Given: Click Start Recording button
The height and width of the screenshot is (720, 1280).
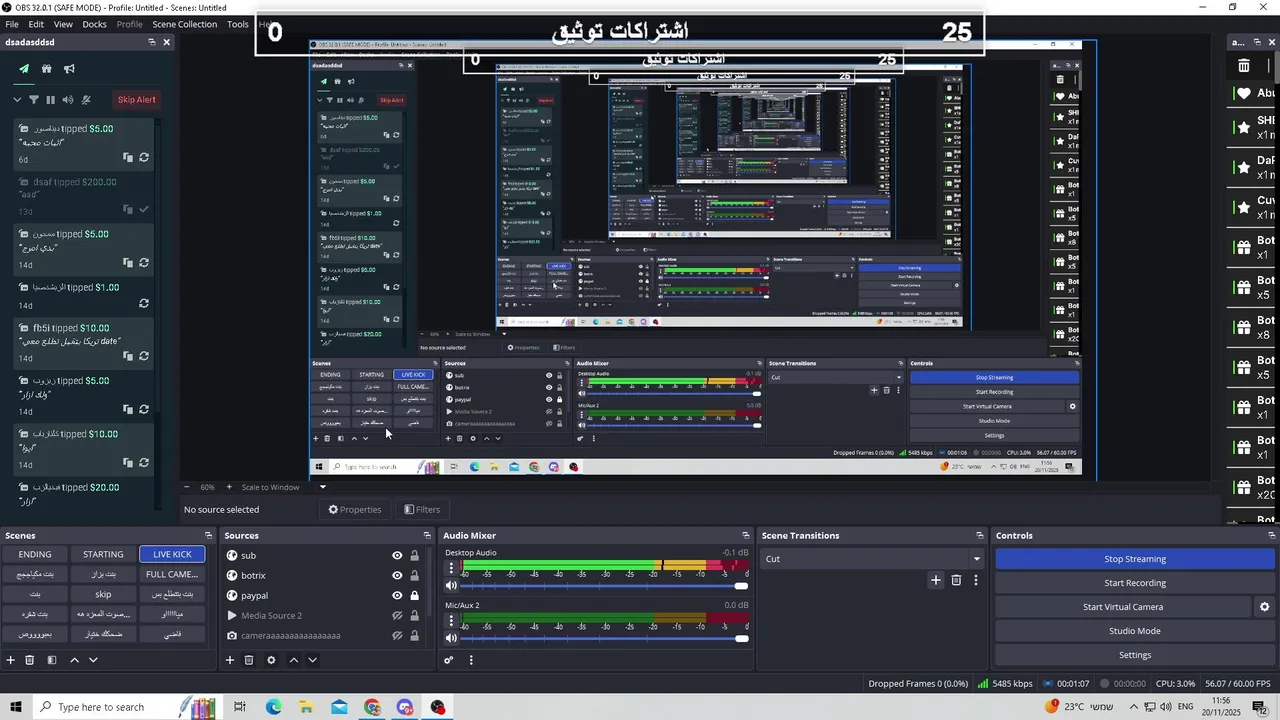Looking at the screenshot, I should 1134,583.
